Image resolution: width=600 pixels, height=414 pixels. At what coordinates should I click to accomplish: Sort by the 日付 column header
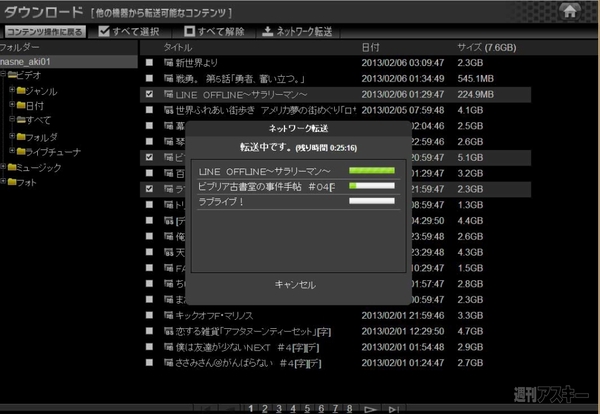tap(370, 47)
